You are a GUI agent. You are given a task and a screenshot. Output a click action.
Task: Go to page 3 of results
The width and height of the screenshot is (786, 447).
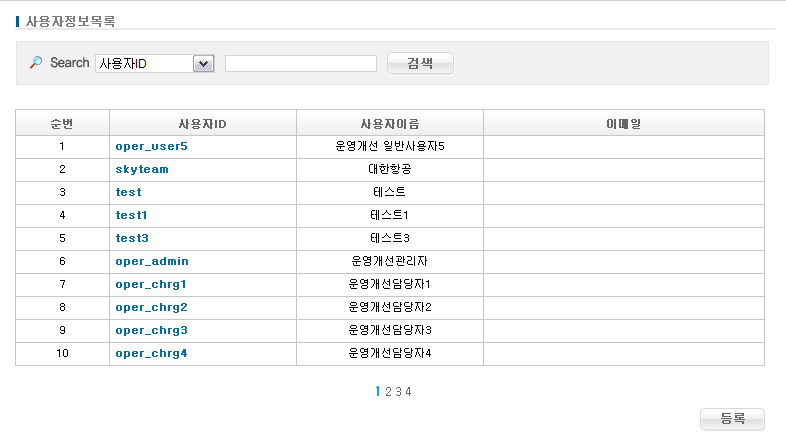coord(398,392)
